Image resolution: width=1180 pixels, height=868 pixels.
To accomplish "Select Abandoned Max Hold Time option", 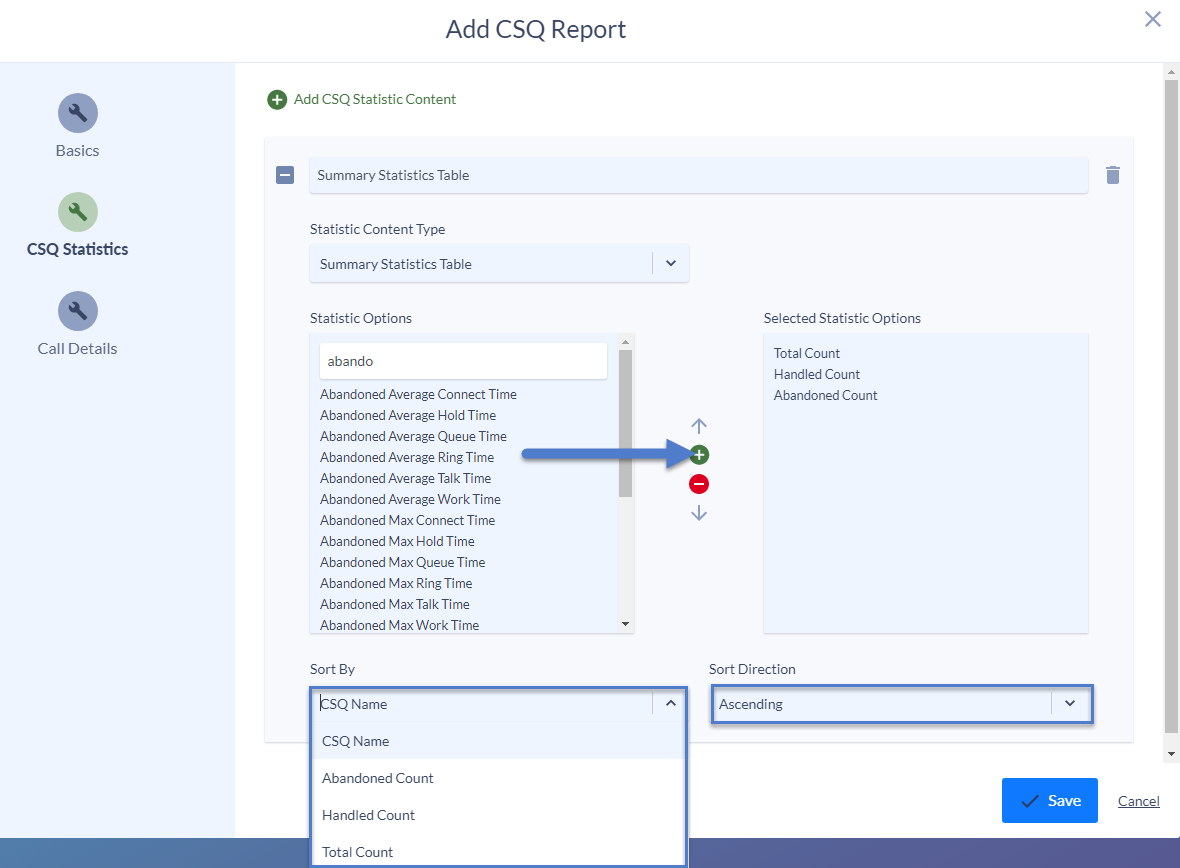I will tap(397, 541).
